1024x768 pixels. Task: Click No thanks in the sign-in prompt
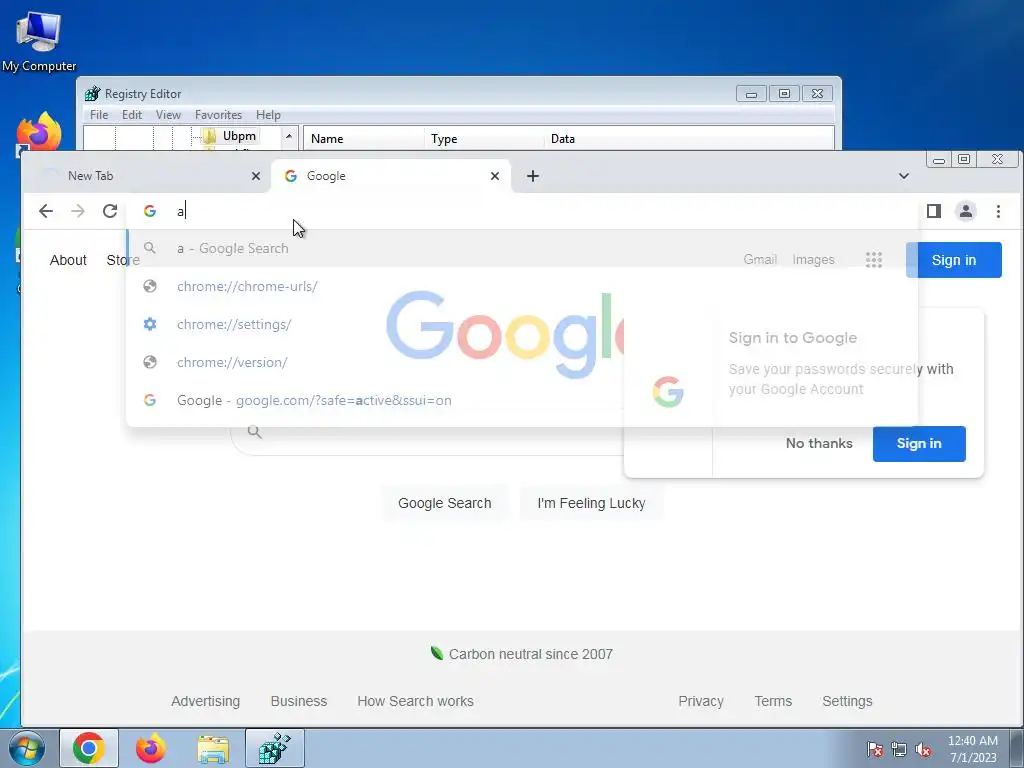pos(819,443)
